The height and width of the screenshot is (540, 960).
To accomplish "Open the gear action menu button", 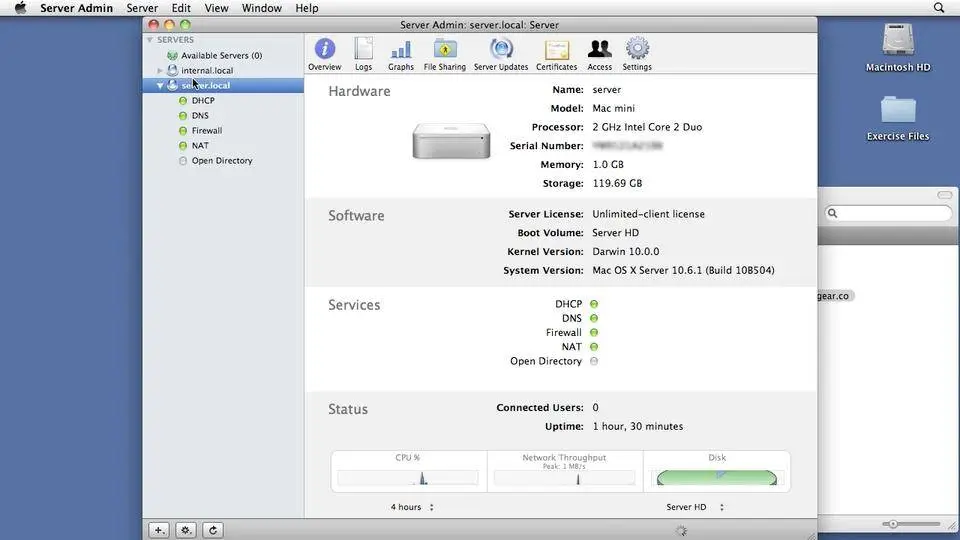I will [x=186, y=530].
